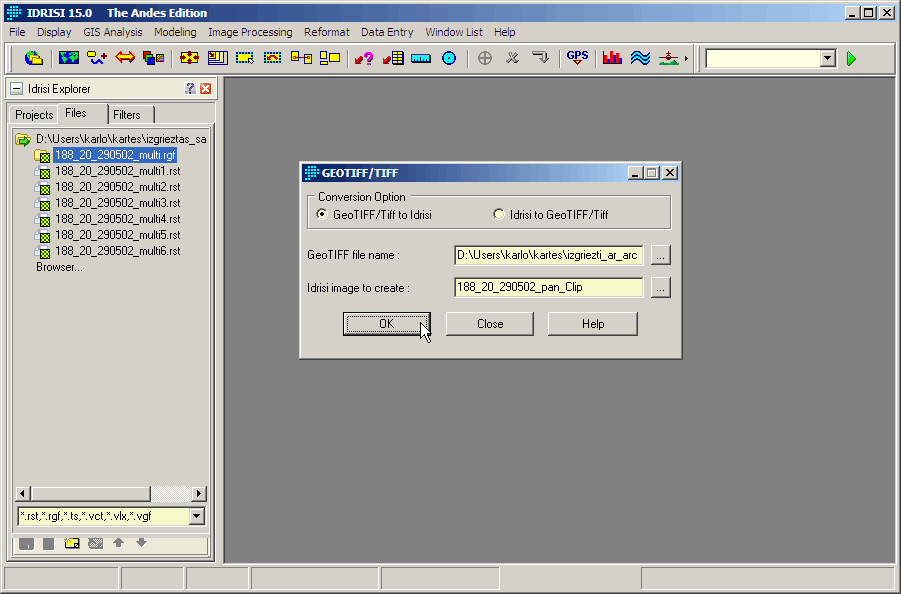Click the grey crossed tools toolbar icon
Screen dimensions: 901x594
click(513, 58)
